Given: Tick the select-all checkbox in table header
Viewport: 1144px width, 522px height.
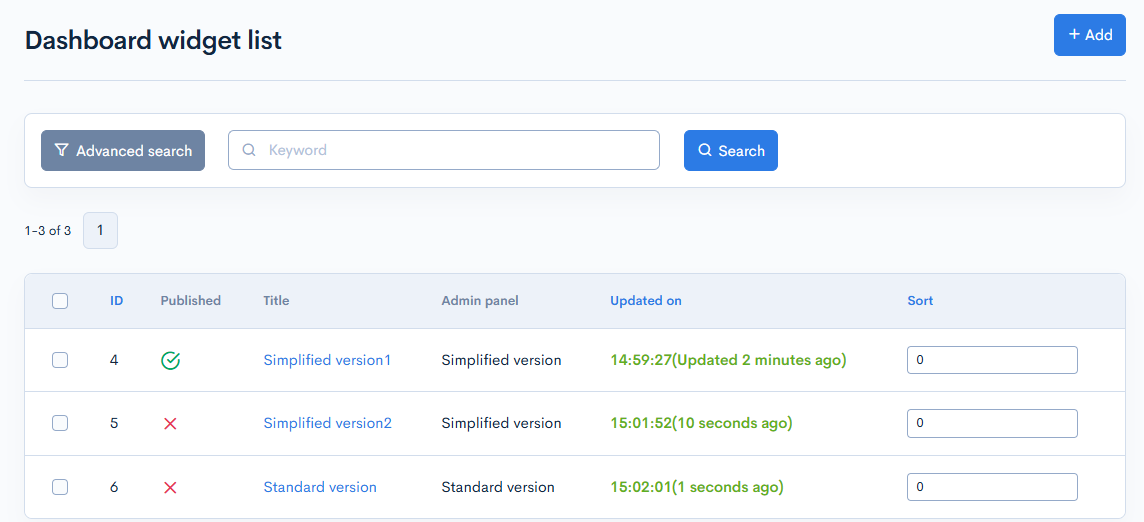Looking at the screenshot, I should [x=60, y=301].
